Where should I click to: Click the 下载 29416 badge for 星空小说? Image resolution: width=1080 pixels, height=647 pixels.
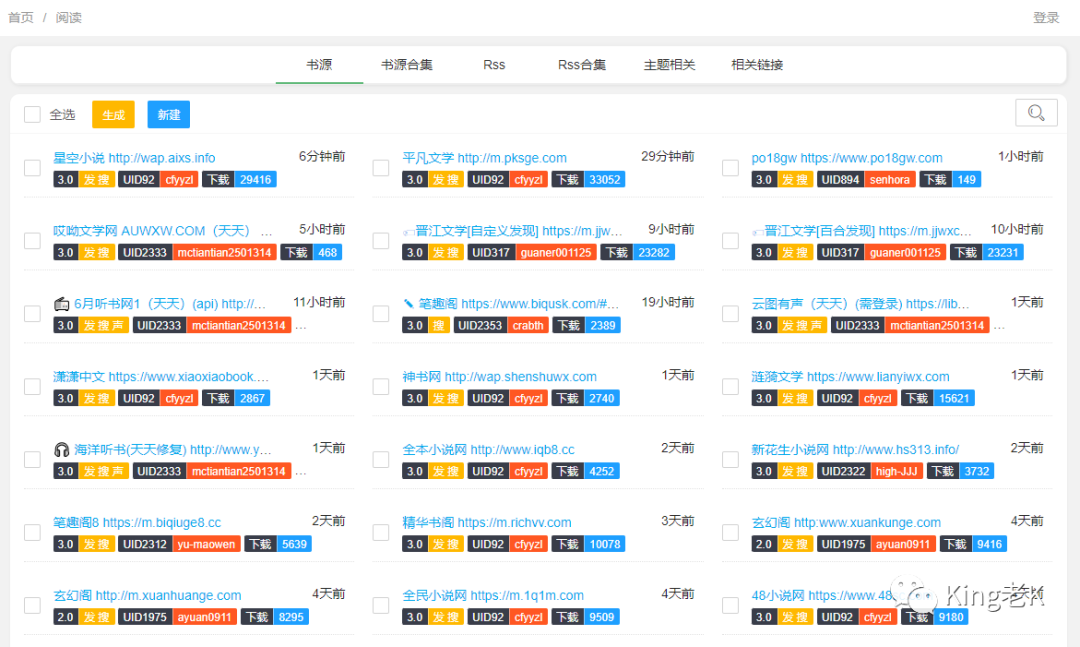coord(238,180)
